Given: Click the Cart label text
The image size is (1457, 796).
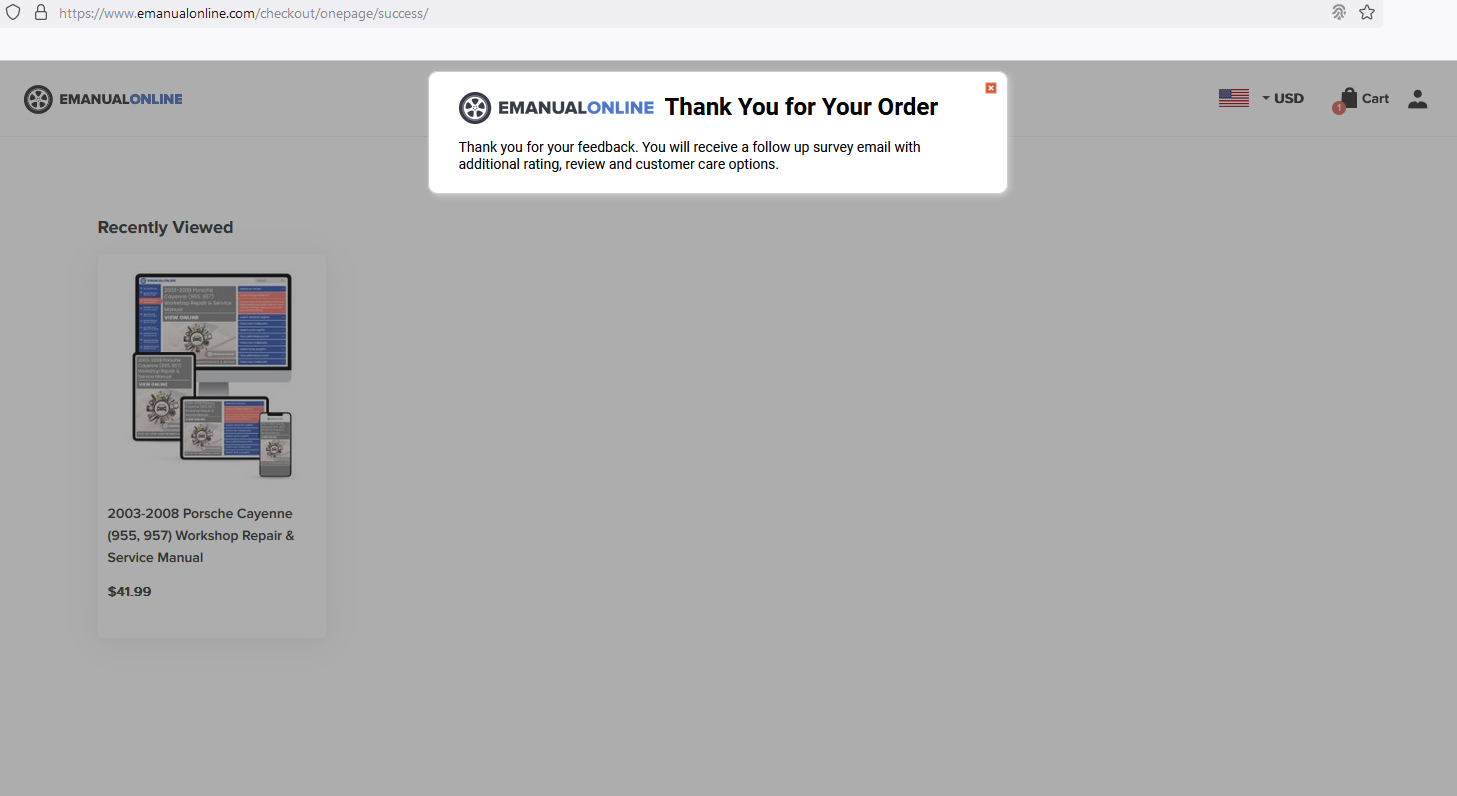Looking at the screenshot, I should [x=1374, y=97].
